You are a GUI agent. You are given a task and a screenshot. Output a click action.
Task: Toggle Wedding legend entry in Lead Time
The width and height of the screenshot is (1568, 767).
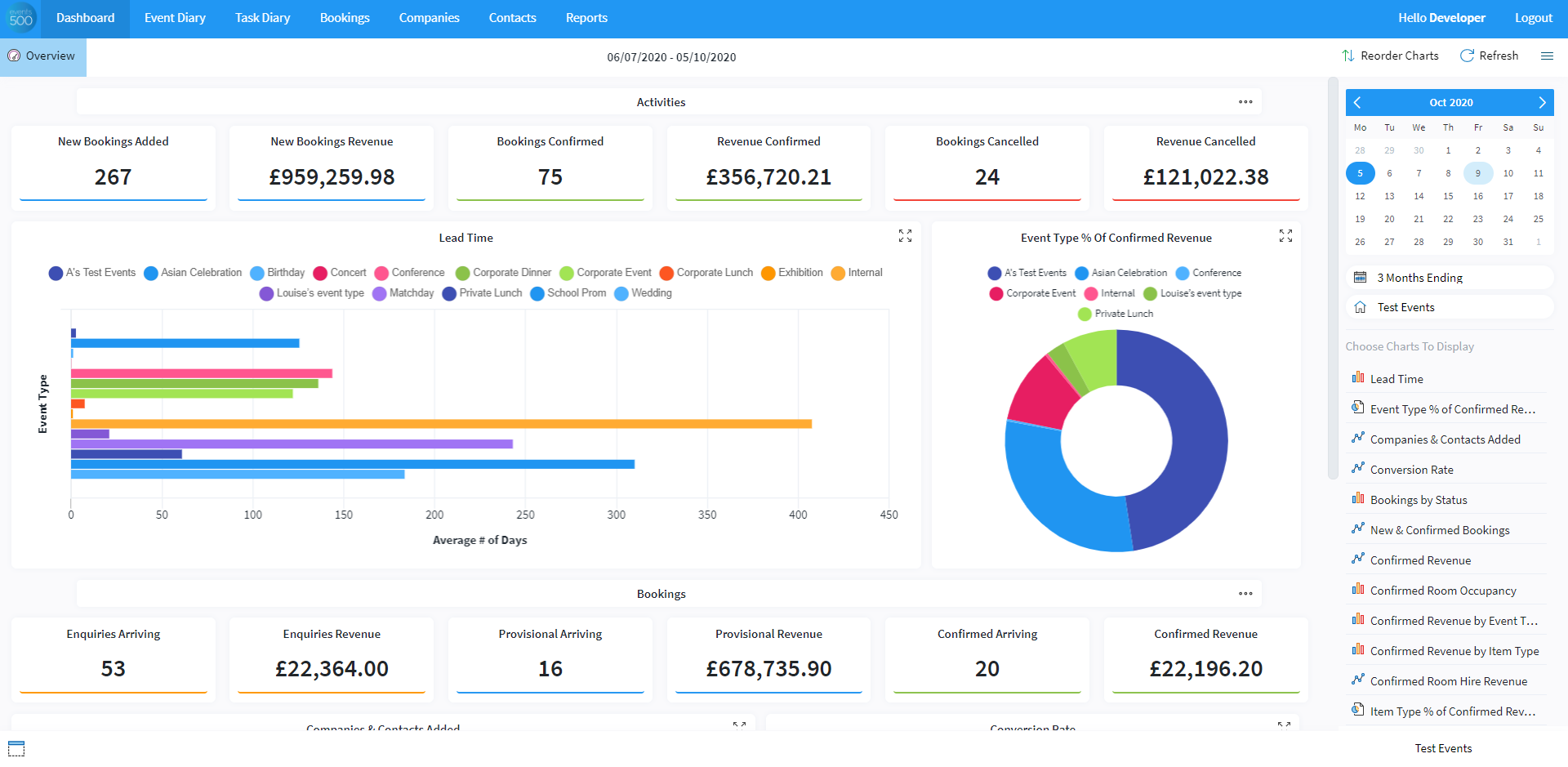(644, 293)
